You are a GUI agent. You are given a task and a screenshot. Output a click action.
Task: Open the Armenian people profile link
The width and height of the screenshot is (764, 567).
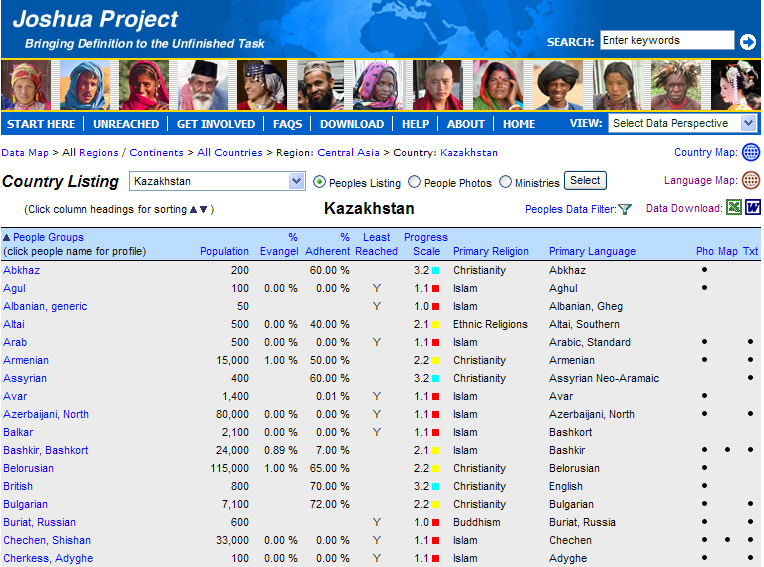(26, 360)
